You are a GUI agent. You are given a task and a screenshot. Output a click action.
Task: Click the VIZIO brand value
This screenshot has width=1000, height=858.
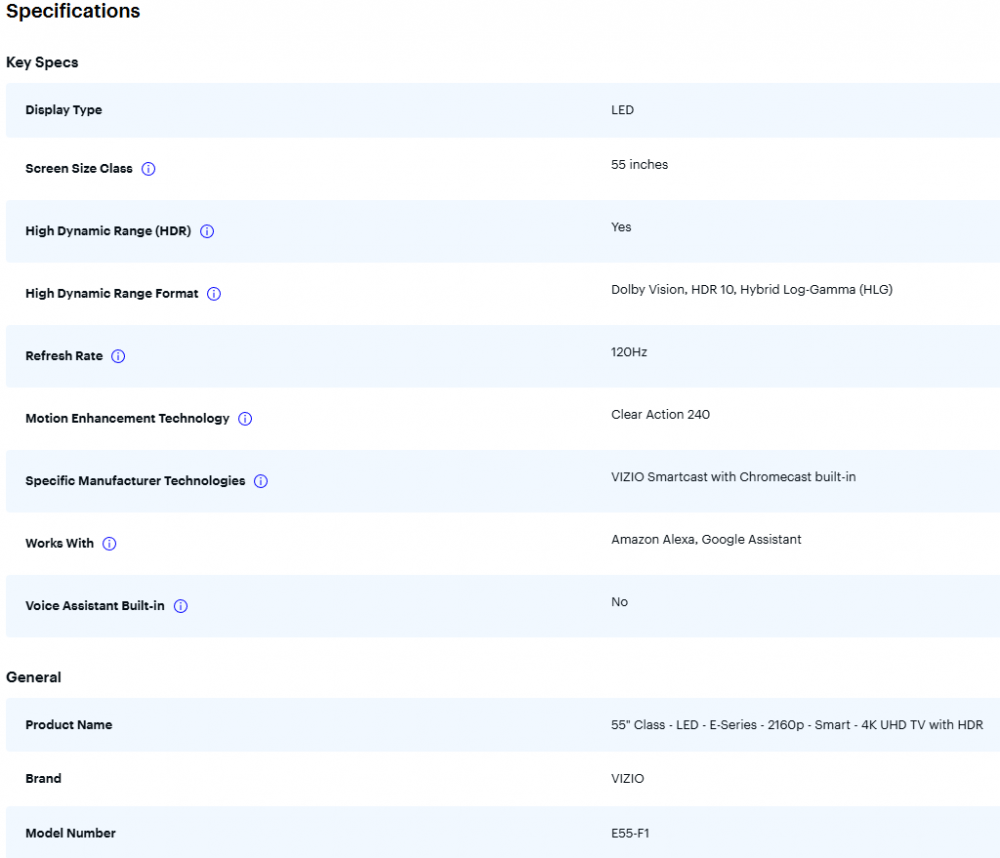pyautogui.click(x=627, y=778)
